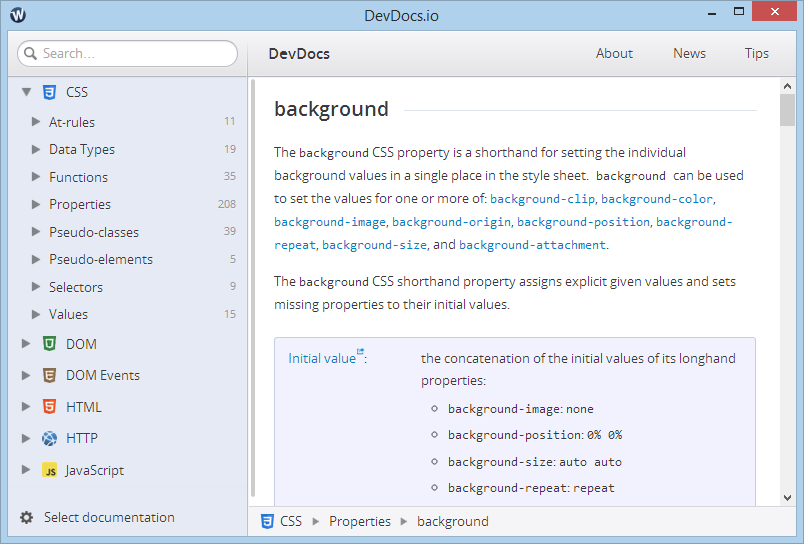The image size is (804, 544).
Task: Close the DevDocs.io window
Action: click(x=775, y=11)
